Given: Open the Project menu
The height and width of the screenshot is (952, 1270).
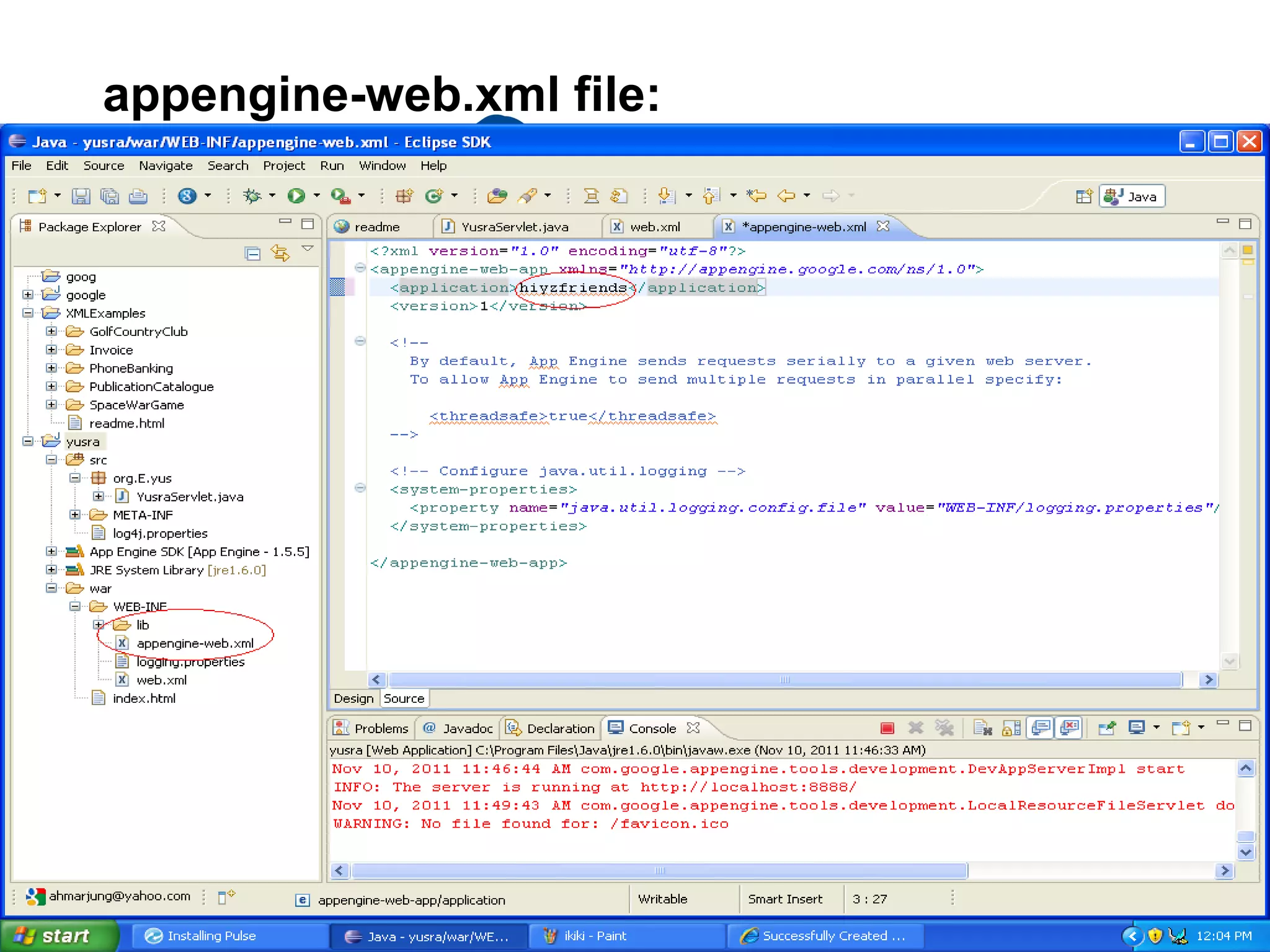Looking at the screenshot, I should tap(284, 165).
